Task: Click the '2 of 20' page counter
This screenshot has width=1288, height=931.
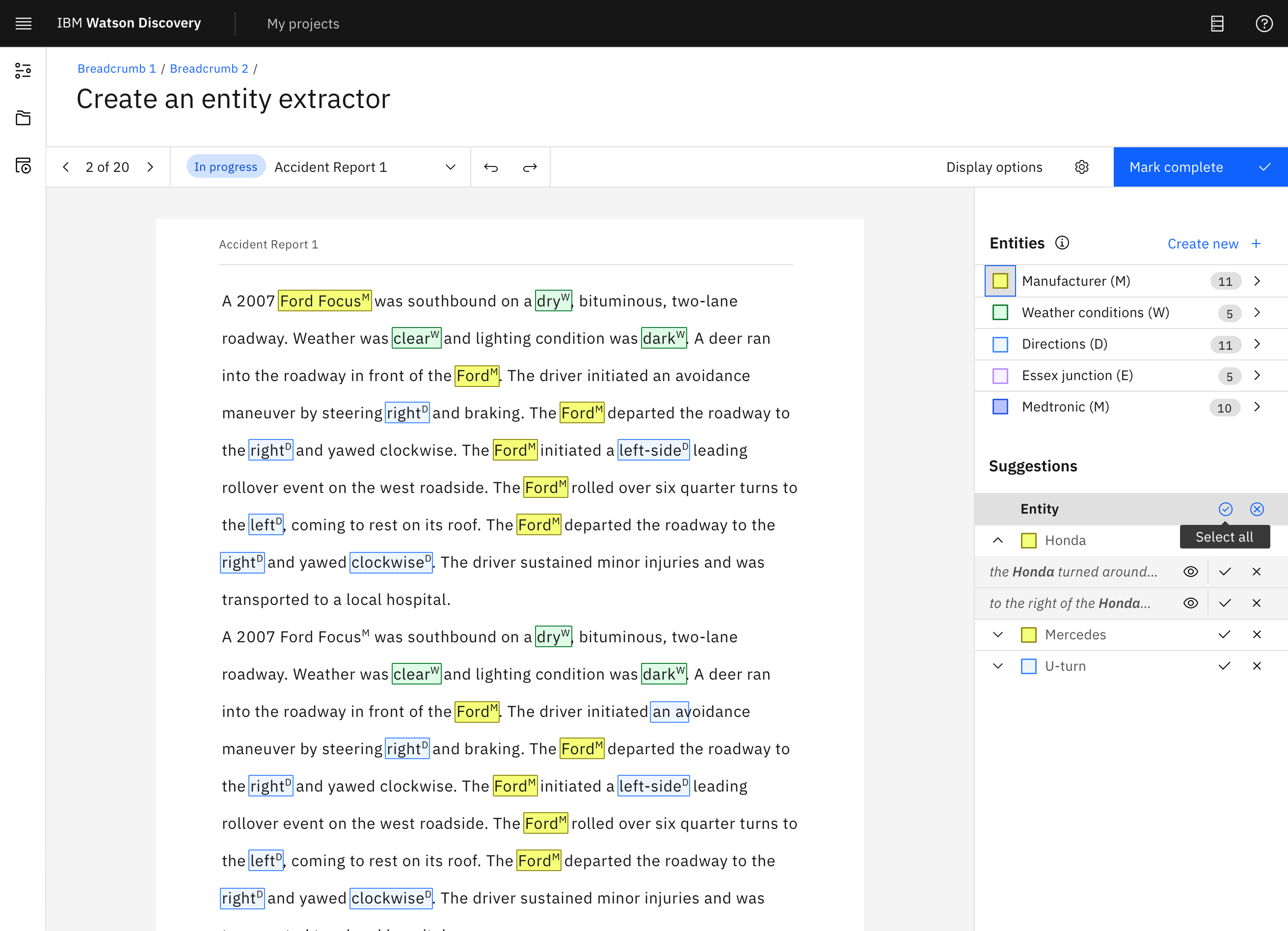Action: pos(107,167)
